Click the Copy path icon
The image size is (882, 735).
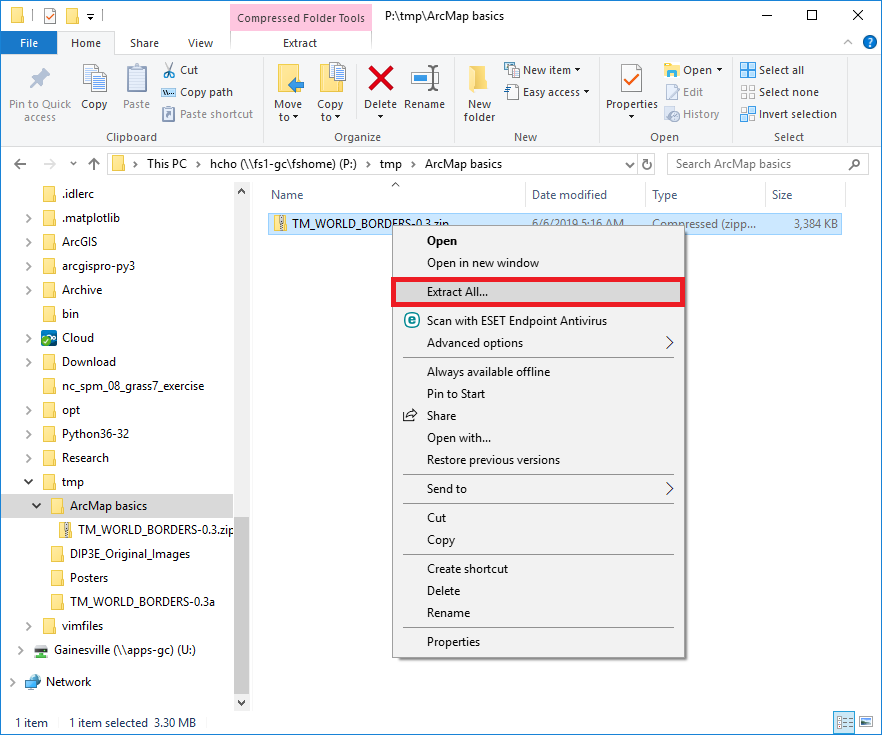[x=166, y=91]
